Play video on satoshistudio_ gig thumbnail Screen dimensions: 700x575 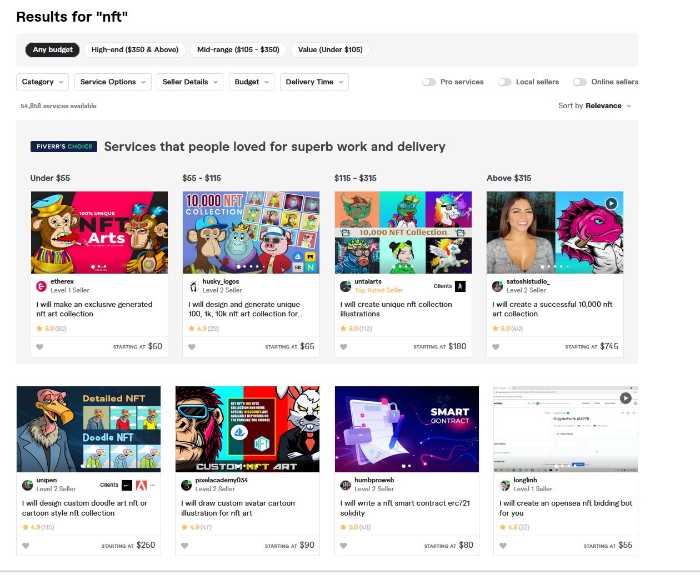[611, 204]
